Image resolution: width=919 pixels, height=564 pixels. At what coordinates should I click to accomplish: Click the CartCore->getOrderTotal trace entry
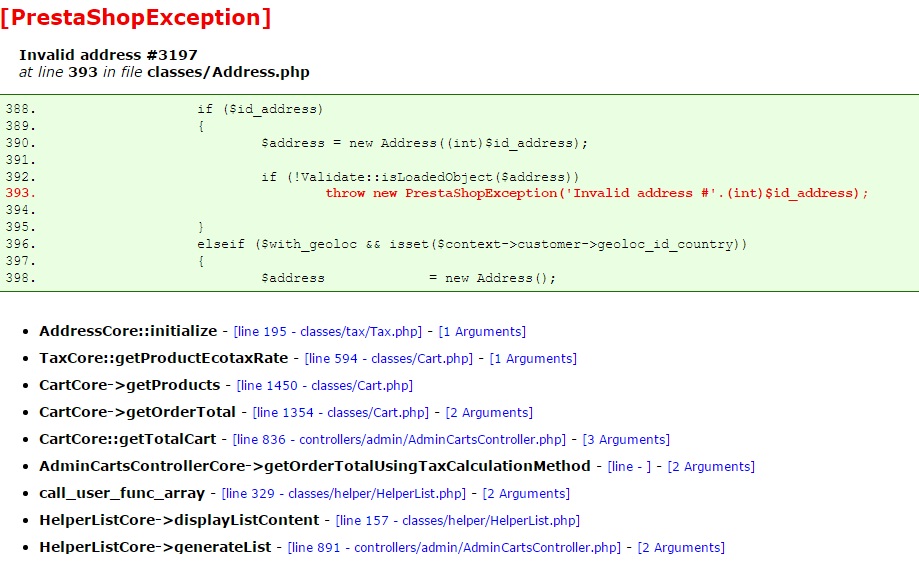pos(137,412)
